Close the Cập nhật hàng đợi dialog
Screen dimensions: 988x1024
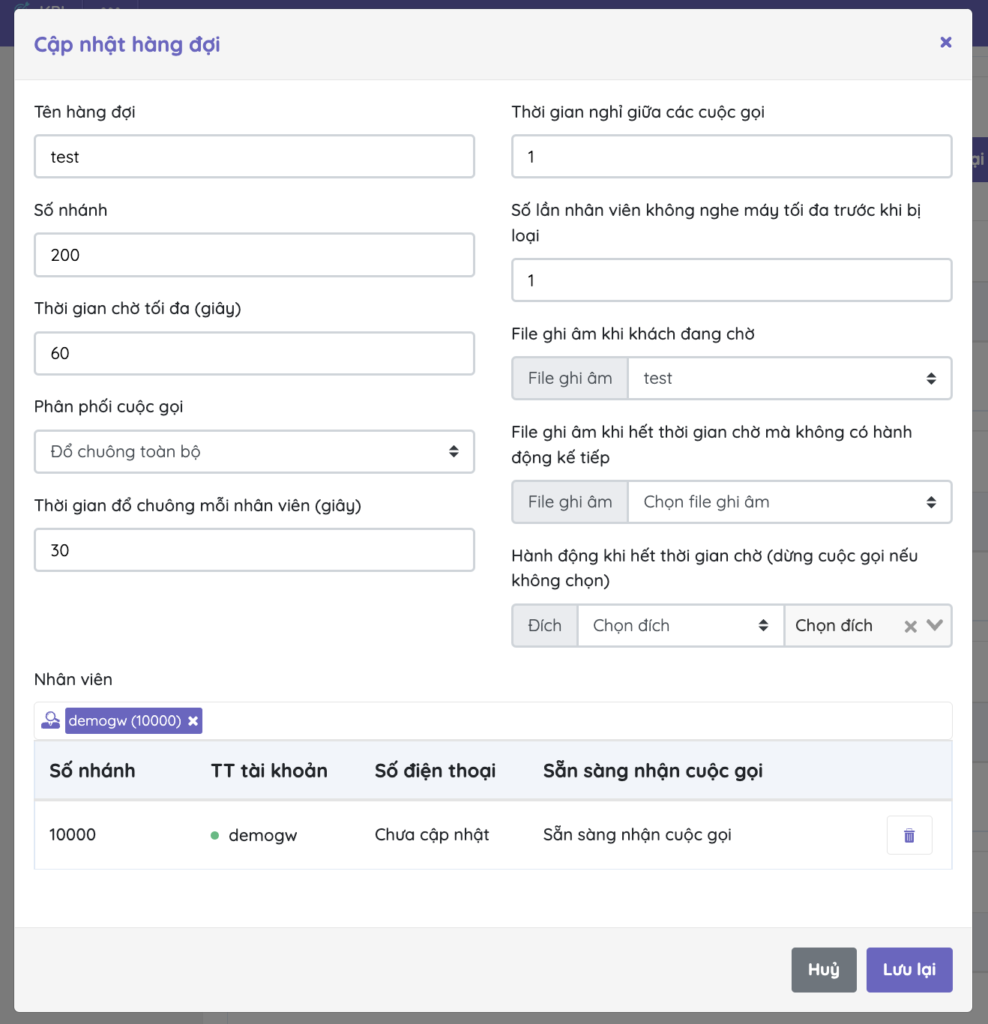click(945, 42)
